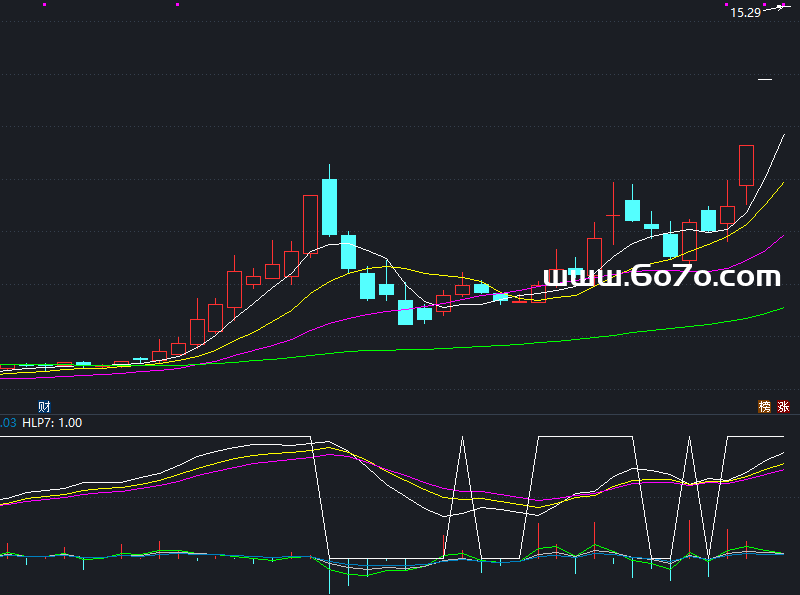Select the HLP7: 1.00 indicator label
Screen dimensions: 800x595
point(52,423)
